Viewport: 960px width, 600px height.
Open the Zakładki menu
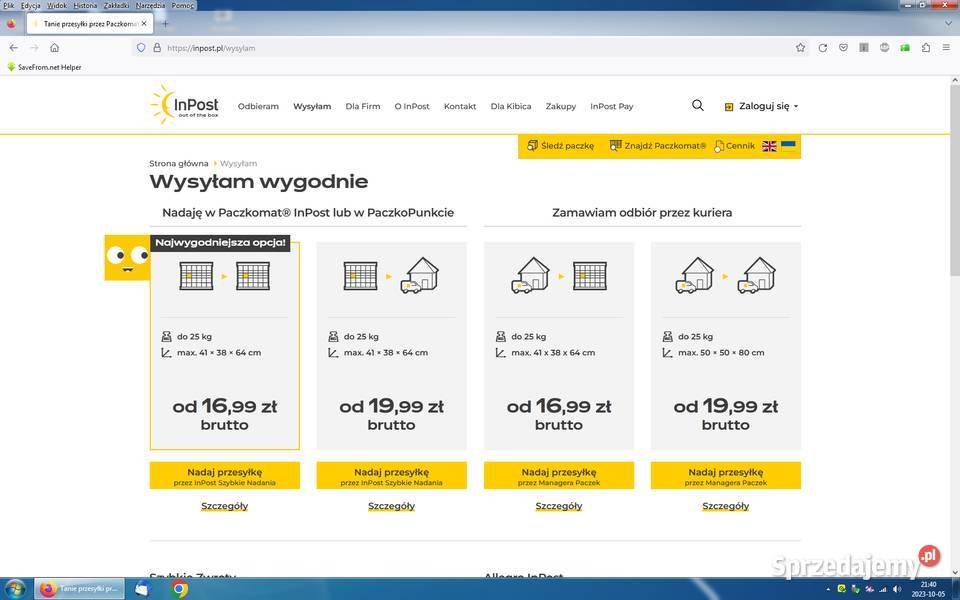tap(116, 5)
